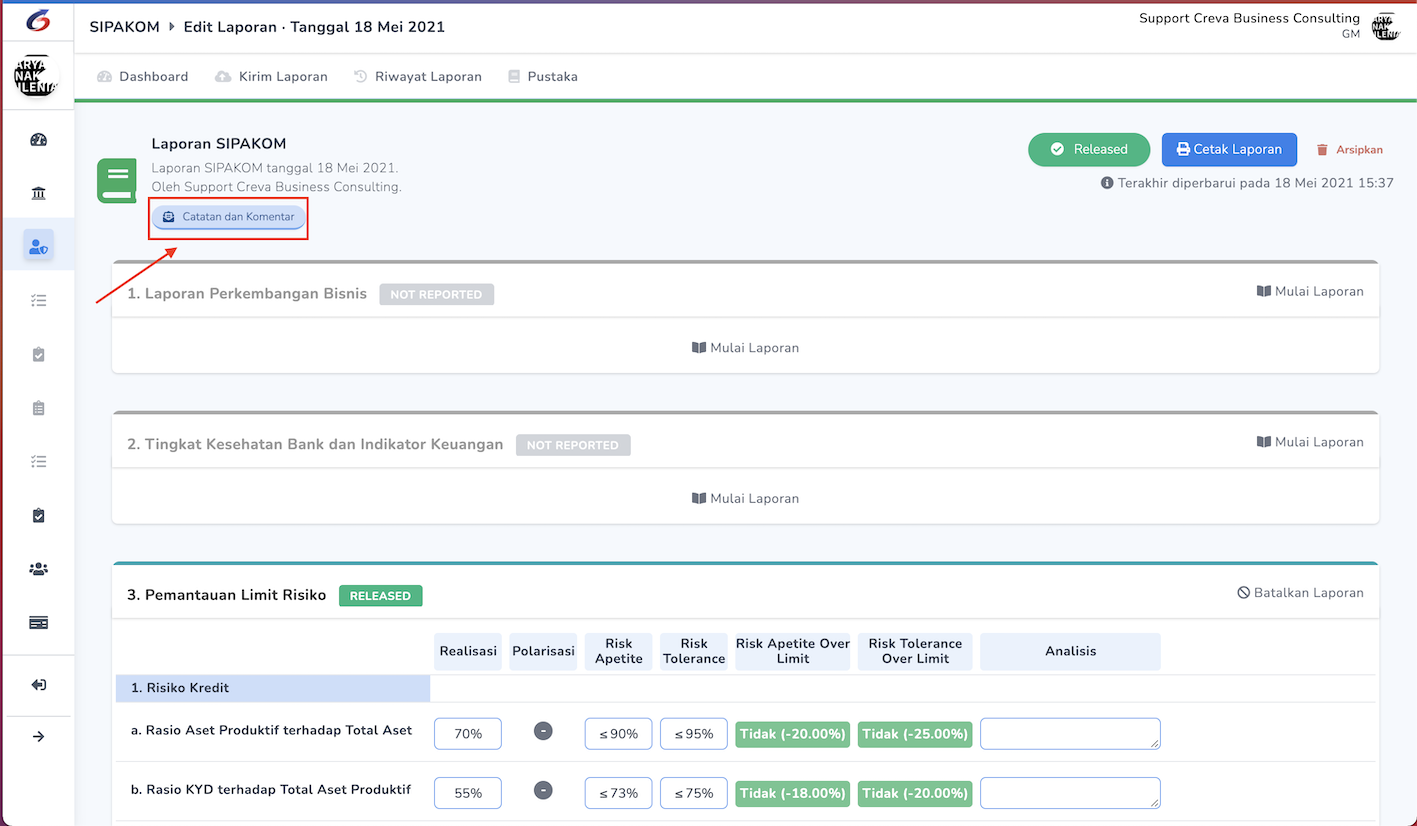Click NOT REPORTED badge of Tingkat Kesehatan Bank
1417x826 pixels.
tap(573, 445)
